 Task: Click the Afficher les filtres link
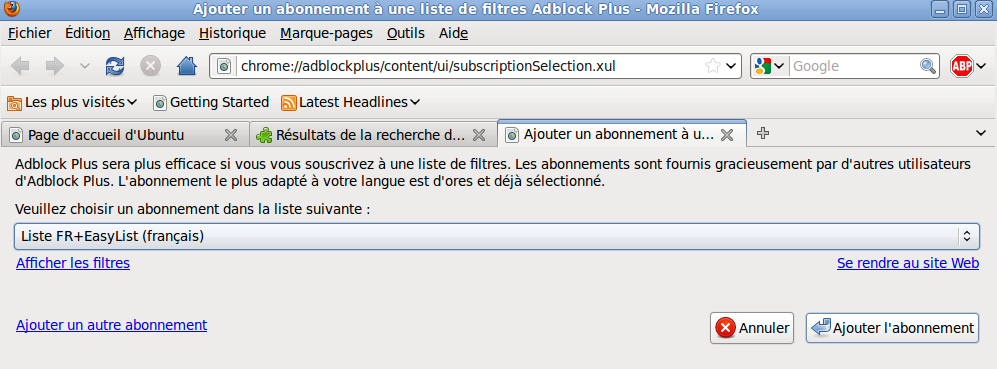coord(73,263)
